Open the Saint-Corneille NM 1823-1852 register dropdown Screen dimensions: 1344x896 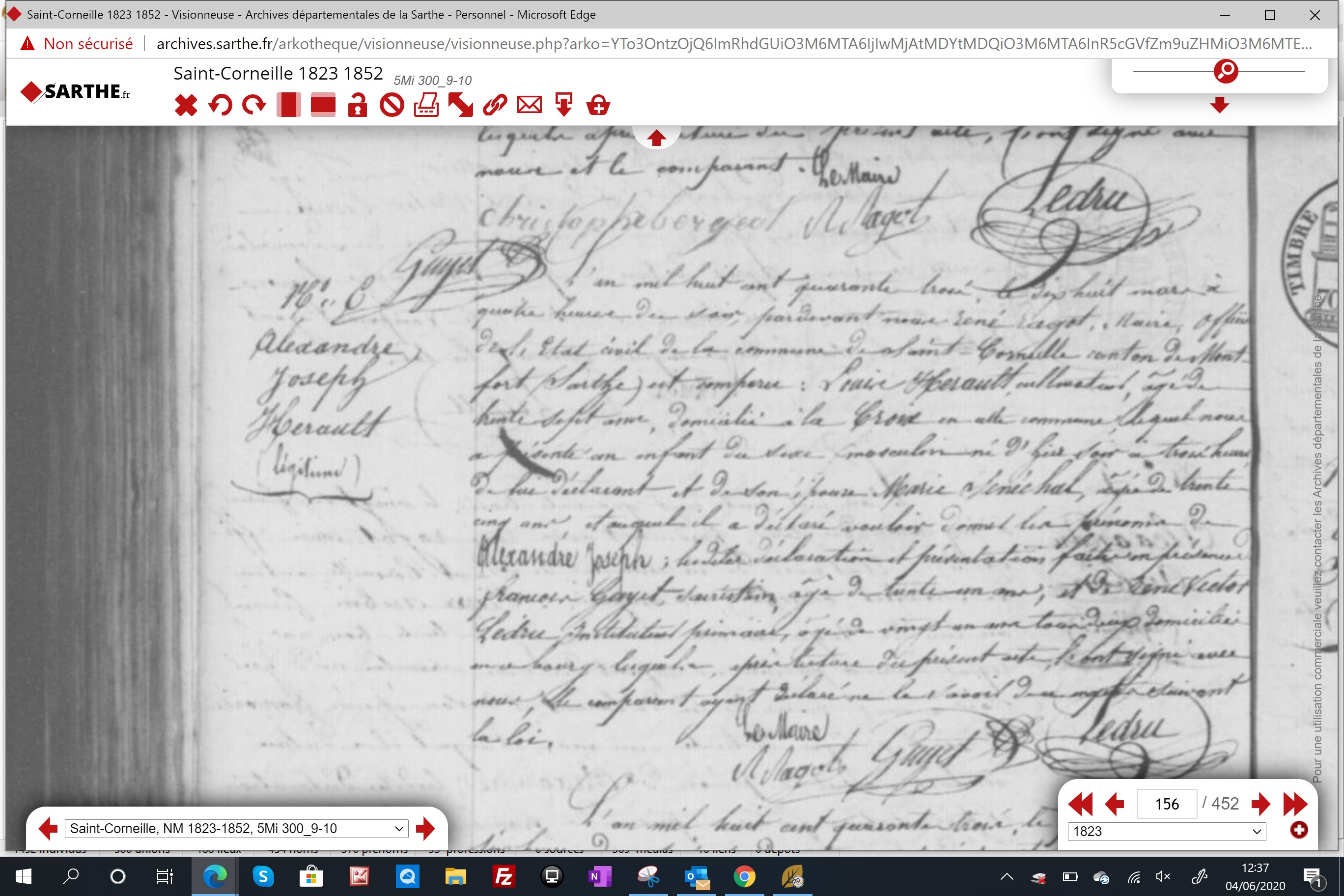[x=237, y=828]
